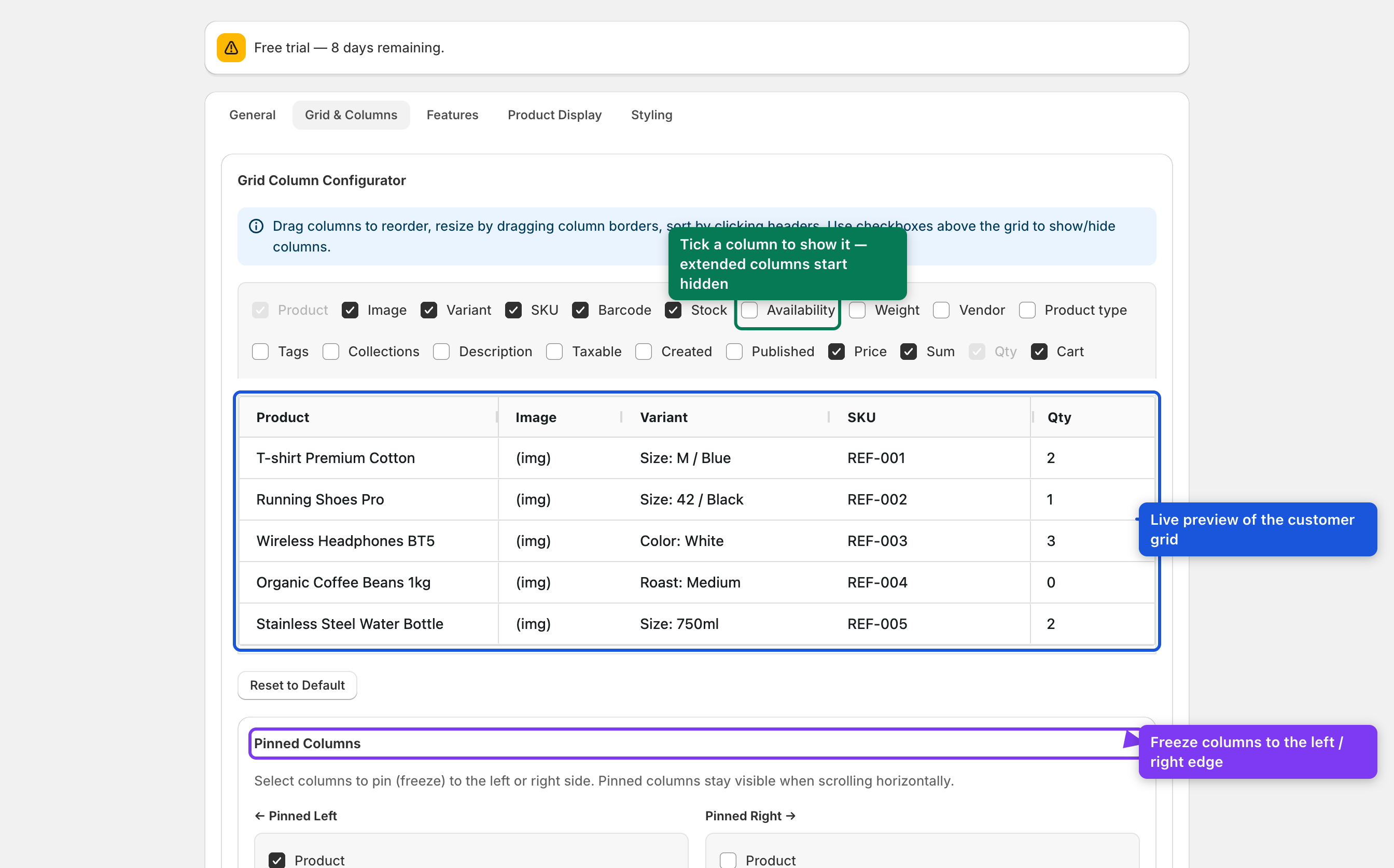The width and height of the screenshot is (1394, 868).
Task: Disable the Cart column checkbox
Action: tap(1039, 352)
